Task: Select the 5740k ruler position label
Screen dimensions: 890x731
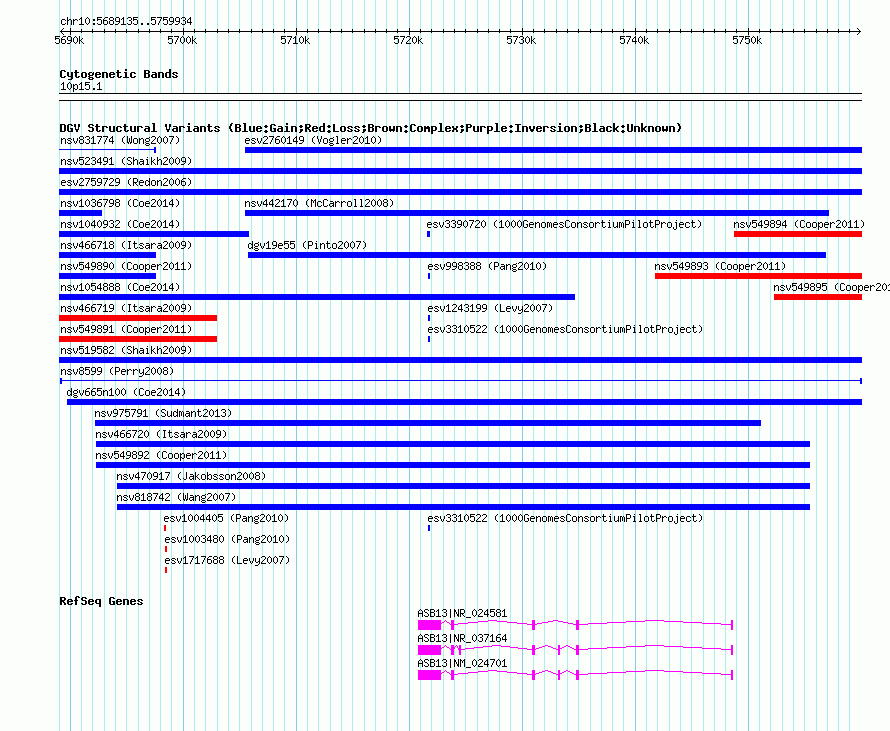Action: click(x=634, y=40)
